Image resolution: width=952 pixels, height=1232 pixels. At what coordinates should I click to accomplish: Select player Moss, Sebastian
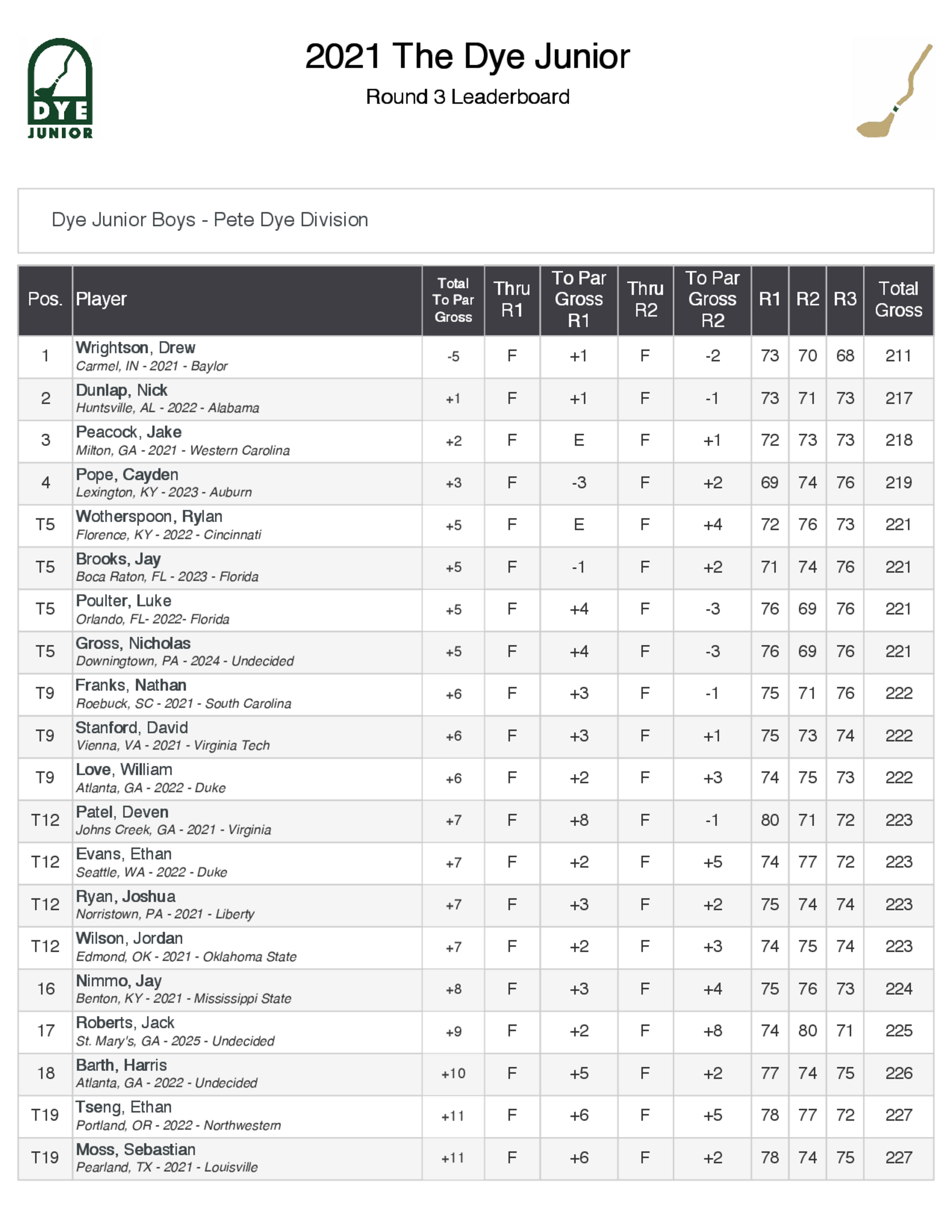[136, 1149]
